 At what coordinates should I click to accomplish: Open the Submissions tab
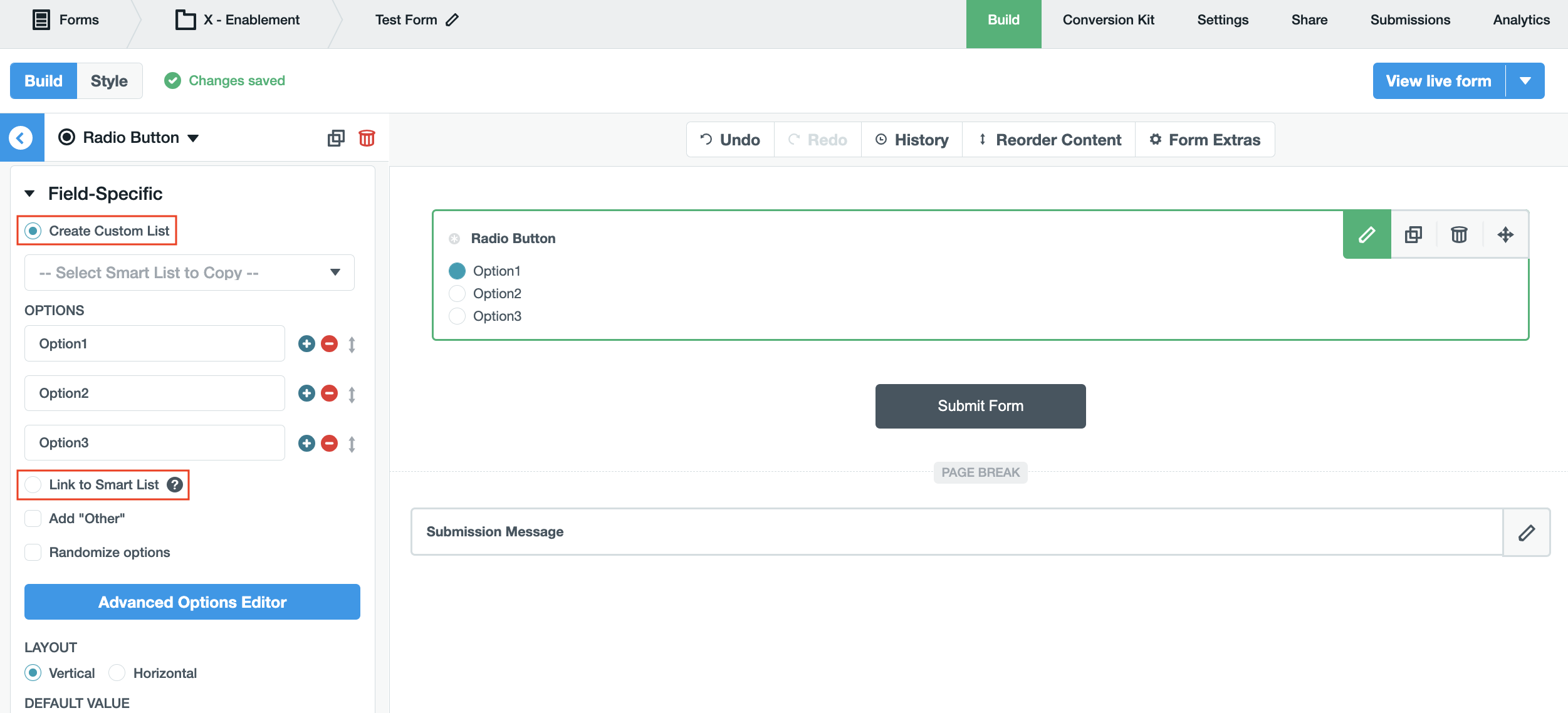pyautogui.click(x=1410, y=20)
